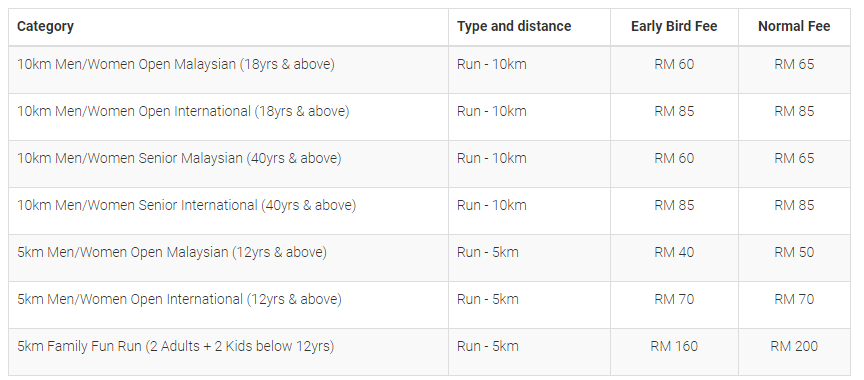Click the RM 160 early bird fee

click(674, 346)
